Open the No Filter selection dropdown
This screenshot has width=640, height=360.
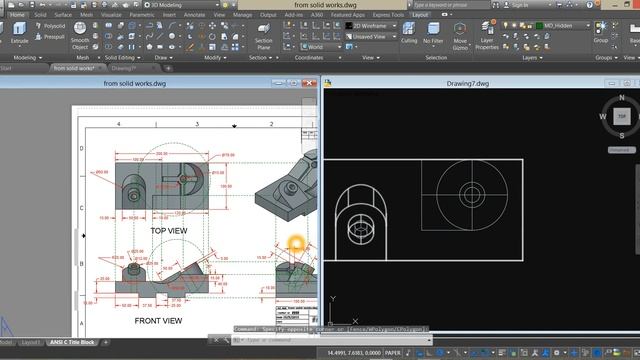point(433,33)
